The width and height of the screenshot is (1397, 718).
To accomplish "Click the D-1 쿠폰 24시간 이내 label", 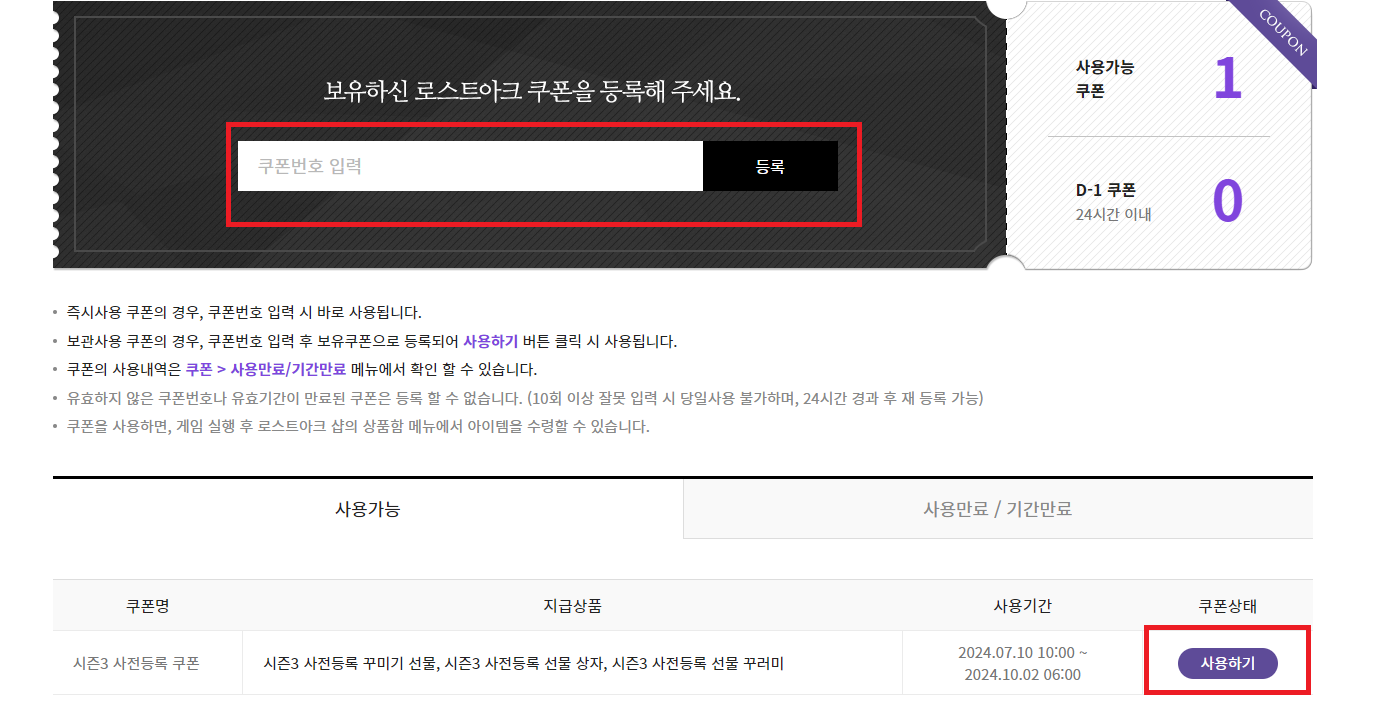I will pos(1113,202).
